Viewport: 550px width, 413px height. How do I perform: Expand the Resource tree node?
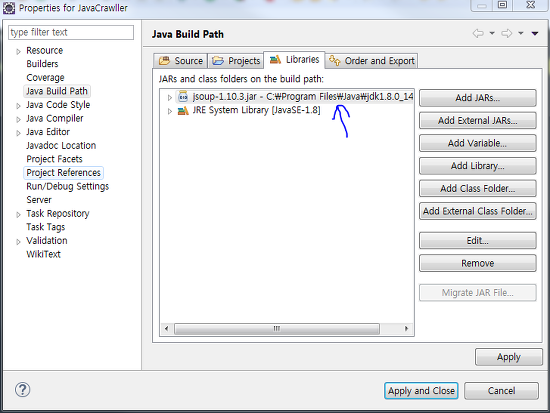click(18, 52)
